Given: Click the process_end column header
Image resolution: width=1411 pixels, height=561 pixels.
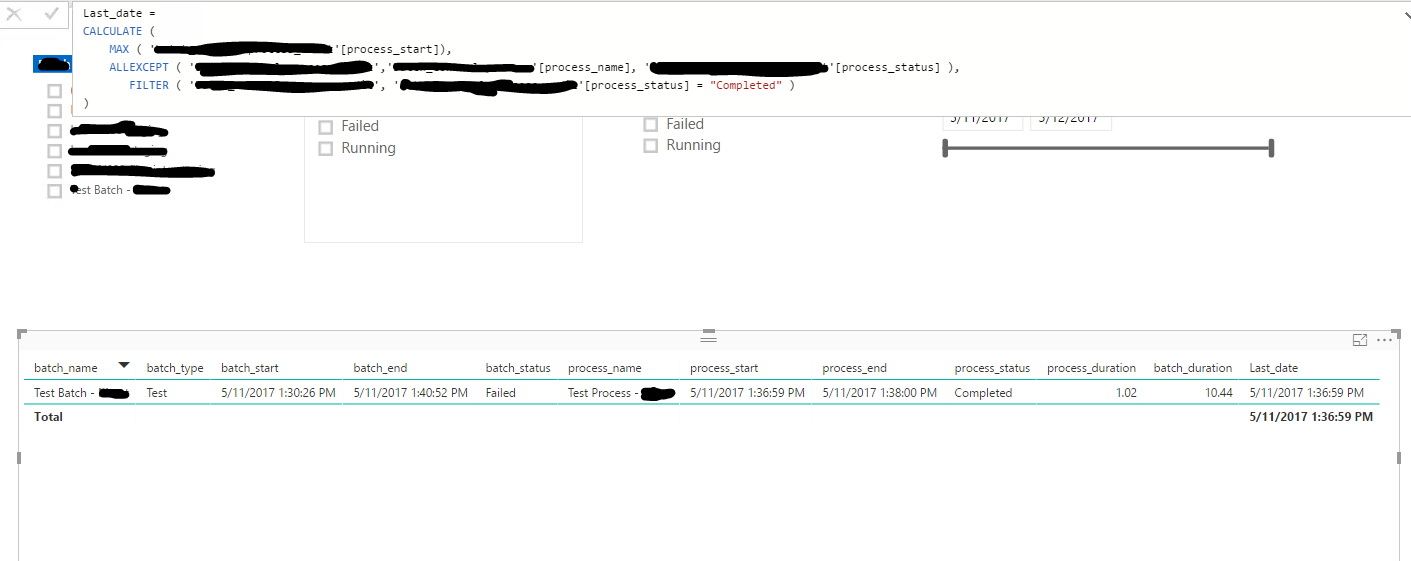Looking at the screenshot, I should [855, 368].
